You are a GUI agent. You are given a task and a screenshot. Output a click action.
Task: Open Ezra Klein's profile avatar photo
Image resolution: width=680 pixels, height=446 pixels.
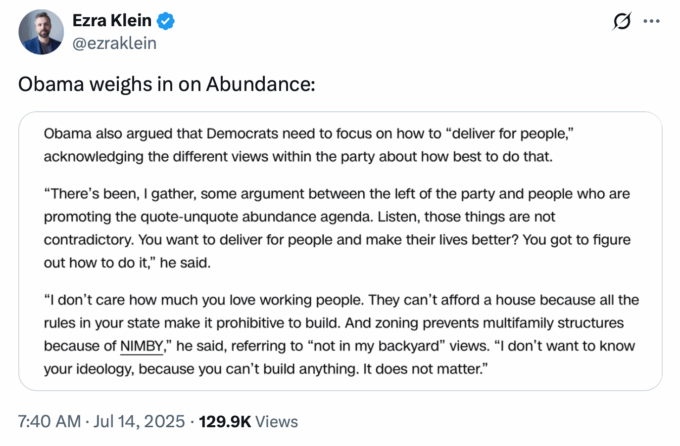pyautogui.click(x=41, y=32)
